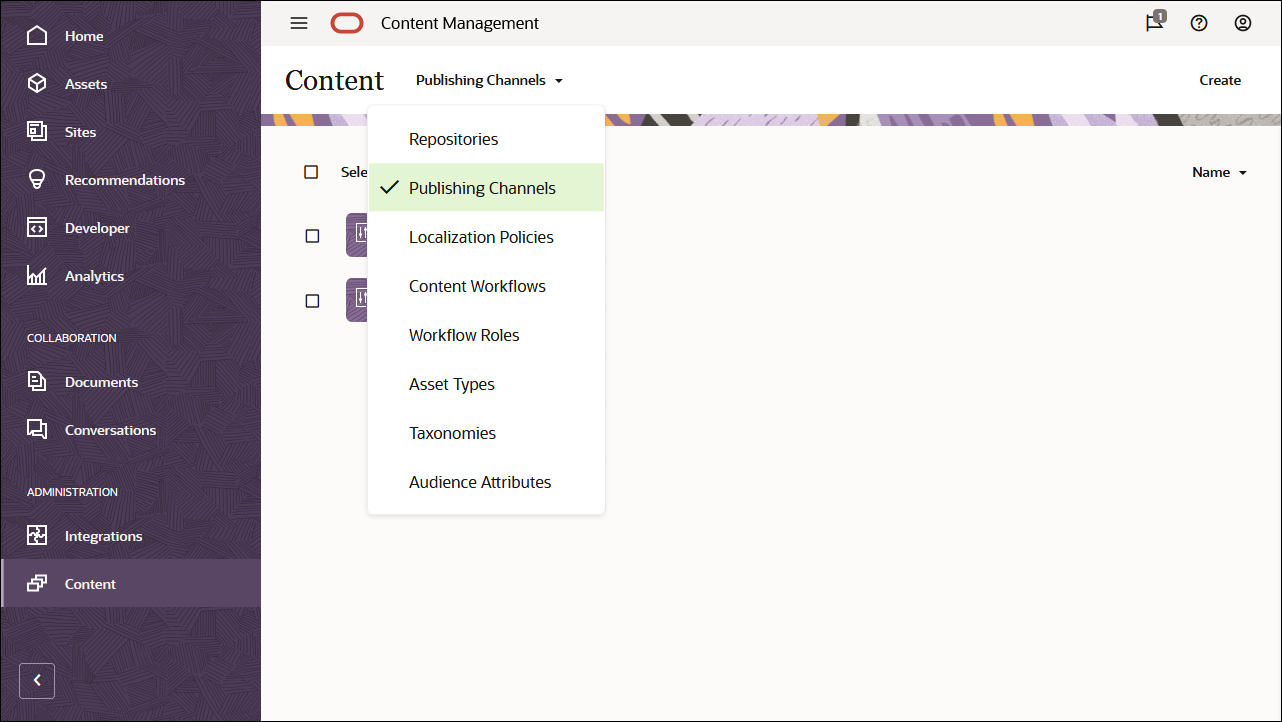Open Documents under Collaboration
This screenshot has width=1282, height=722.
(101, 381)
